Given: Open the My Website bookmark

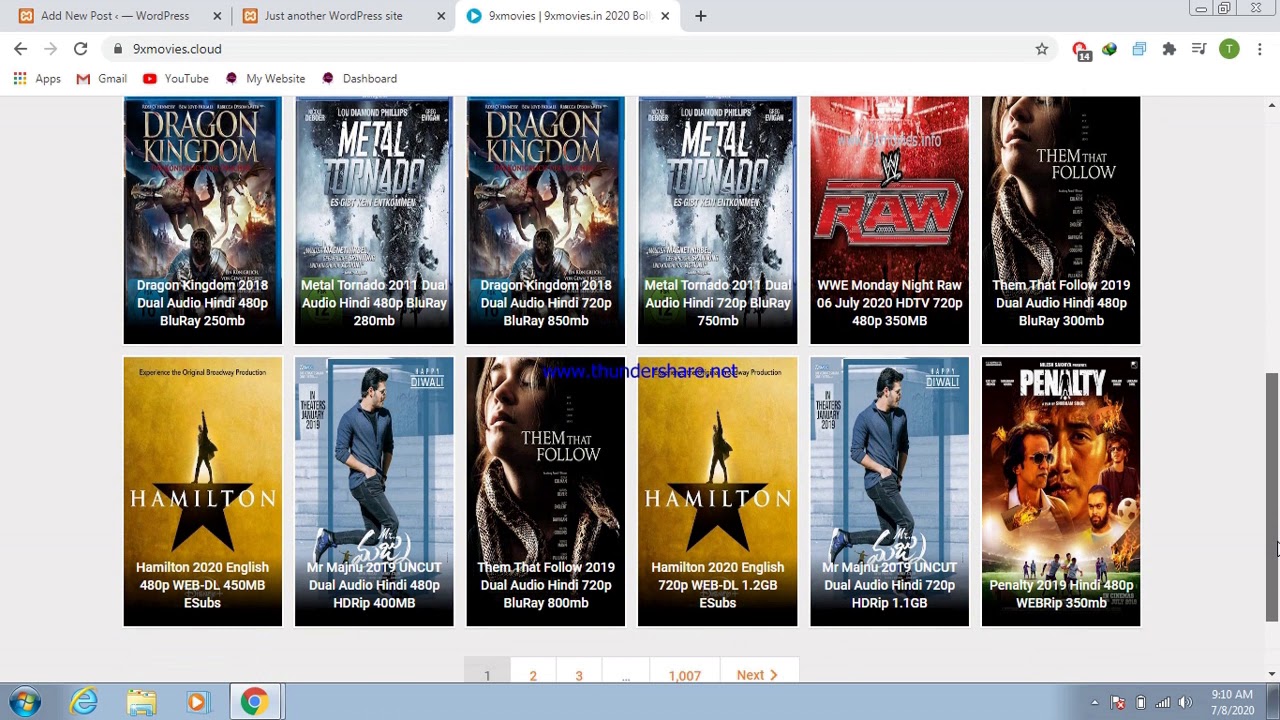Looking at the screenshot, I should coord(265,78).
